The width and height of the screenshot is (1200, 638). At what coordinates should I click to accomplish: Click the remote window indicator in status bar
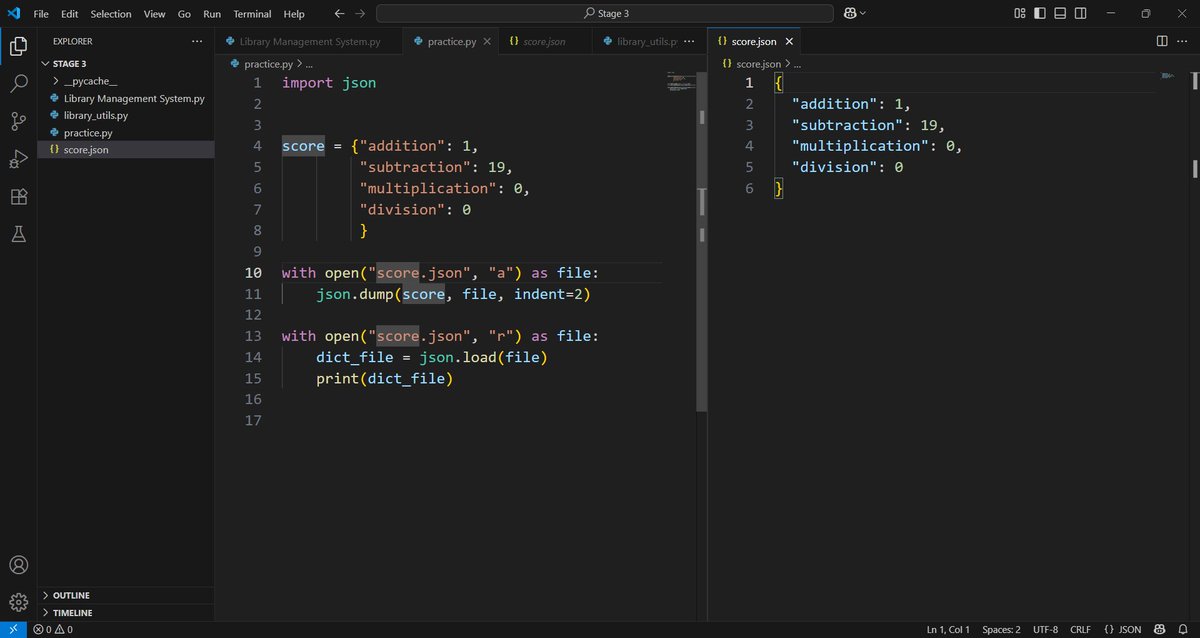pos(13,629)
